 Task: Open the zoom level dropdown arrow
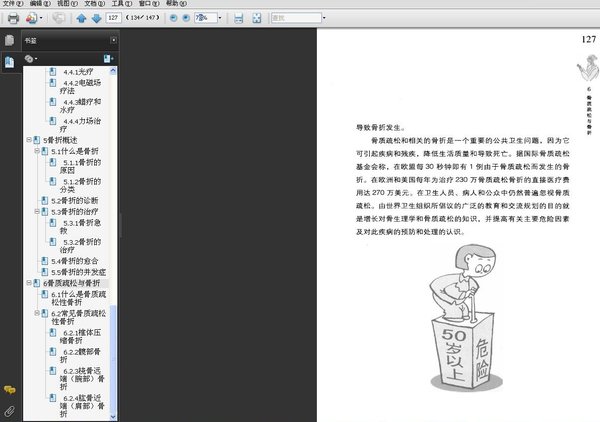[220, 18]
